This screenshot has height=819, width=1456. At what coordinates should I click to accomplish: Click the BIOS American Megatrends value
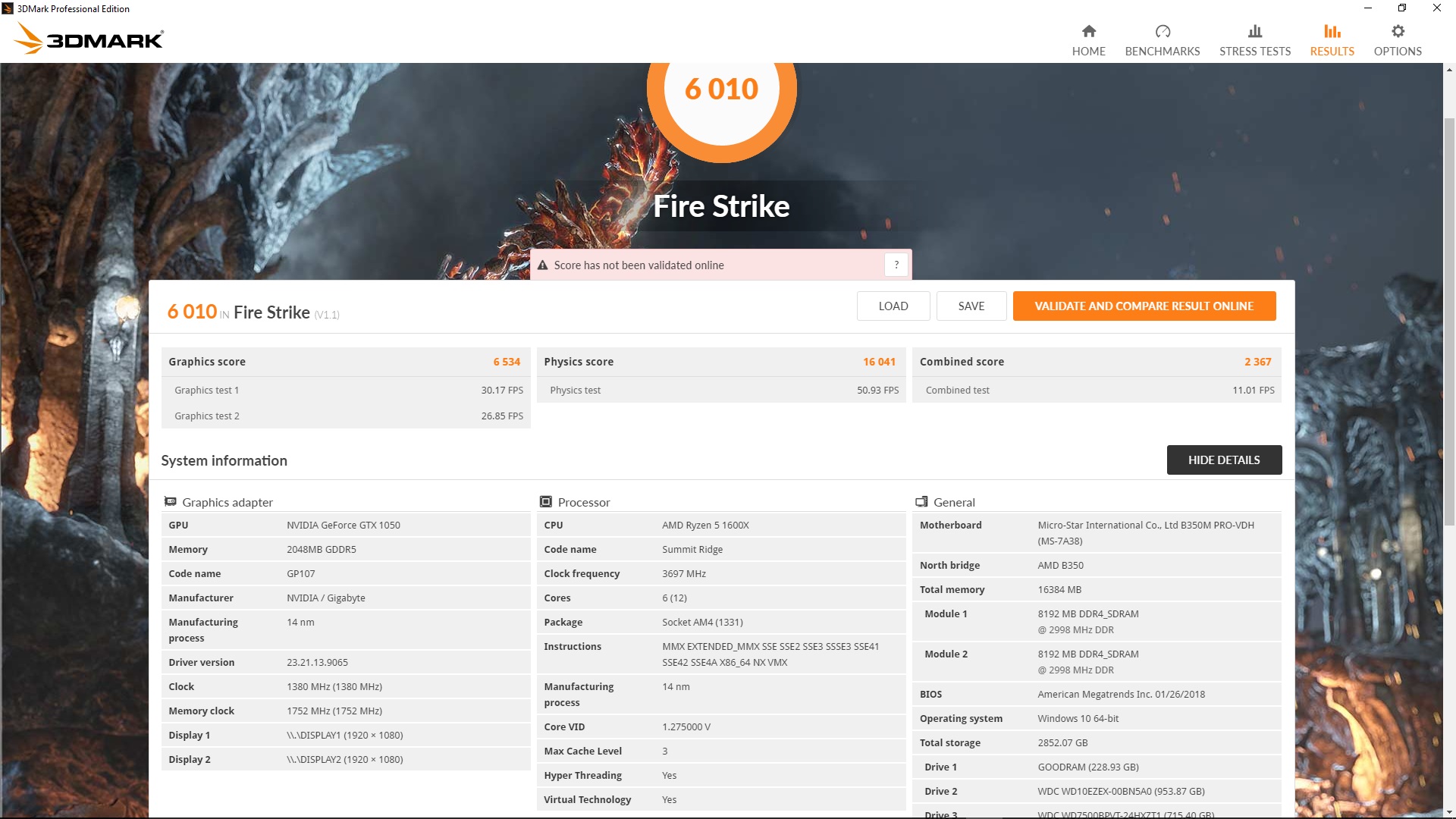1121,695
